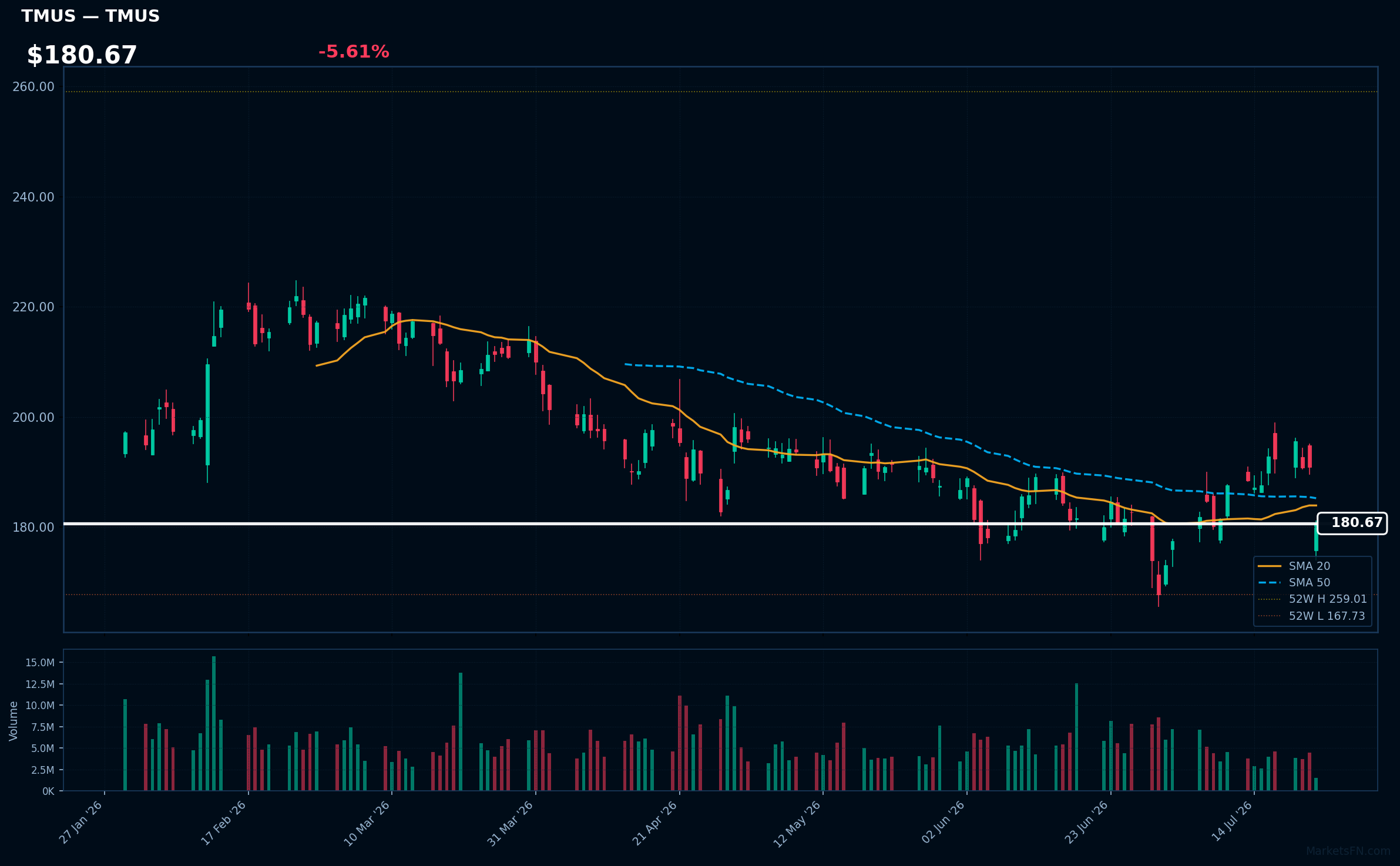This screenshot has width=1400, height=866.
Task: Click the 14 Jul '26 date label
Action: point(1232,821)
